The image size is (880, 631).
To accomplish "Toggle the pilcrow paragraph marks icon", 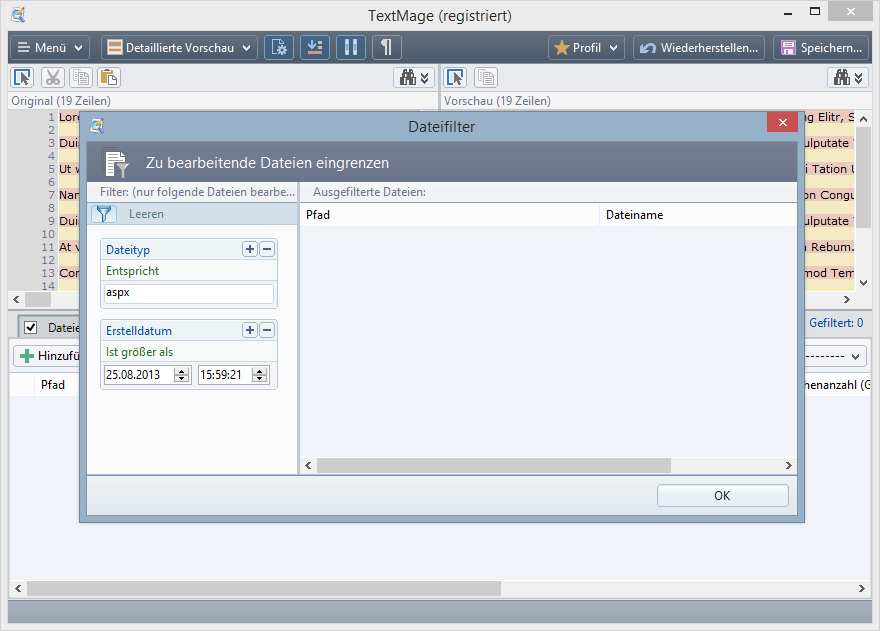I will pyautogui.click(x=386, y=48).
